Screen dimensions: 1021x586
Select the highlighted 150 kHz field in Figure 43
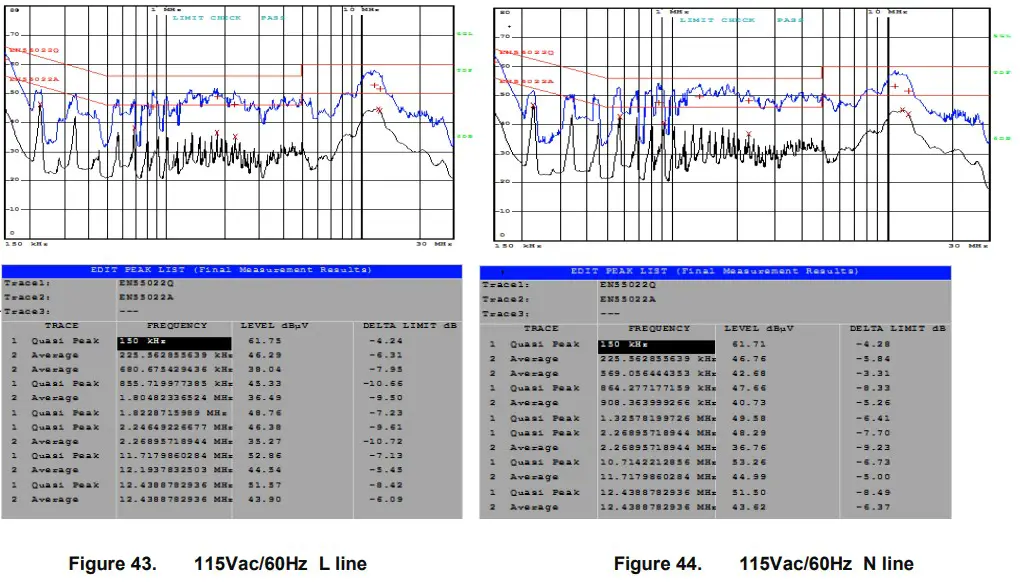174,343
